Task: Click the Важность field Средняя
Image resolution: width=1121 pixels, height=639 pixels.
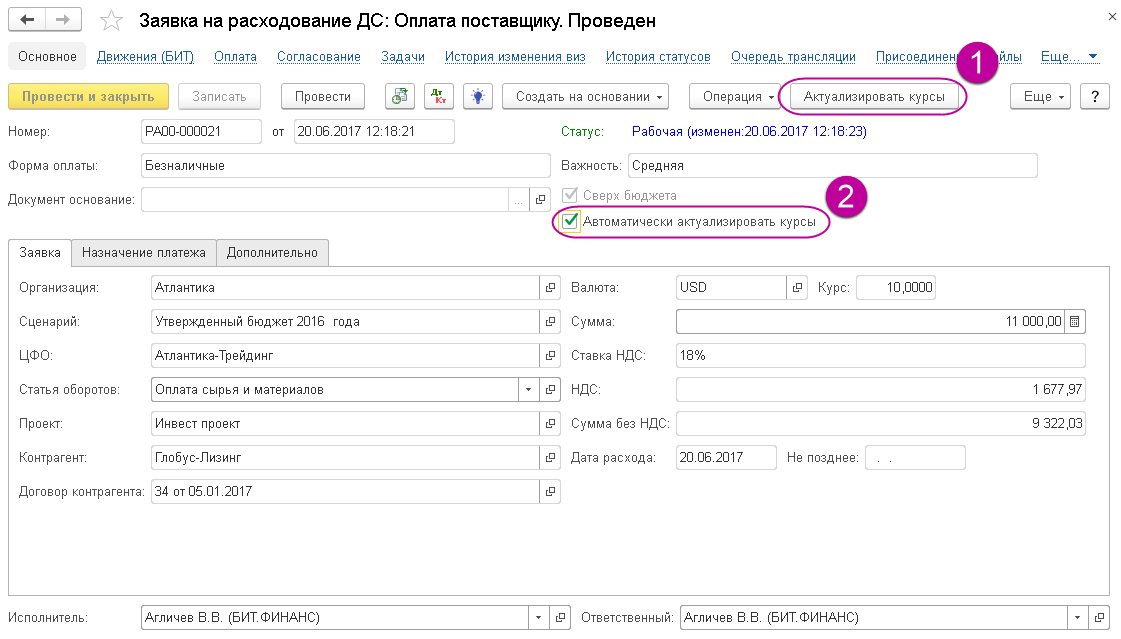Action: [833, 166]
